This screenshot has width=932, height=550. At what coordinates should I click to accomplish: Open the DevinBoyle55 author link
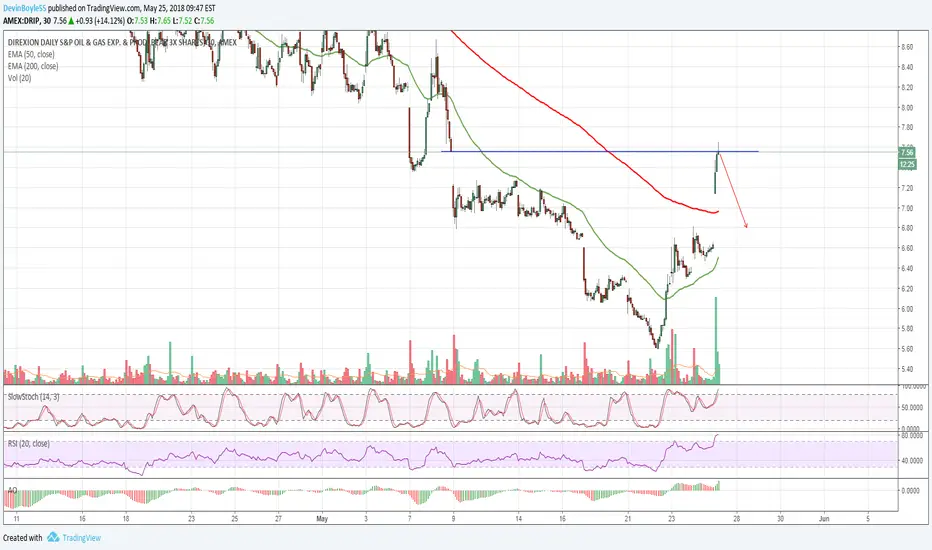[24, 8]
